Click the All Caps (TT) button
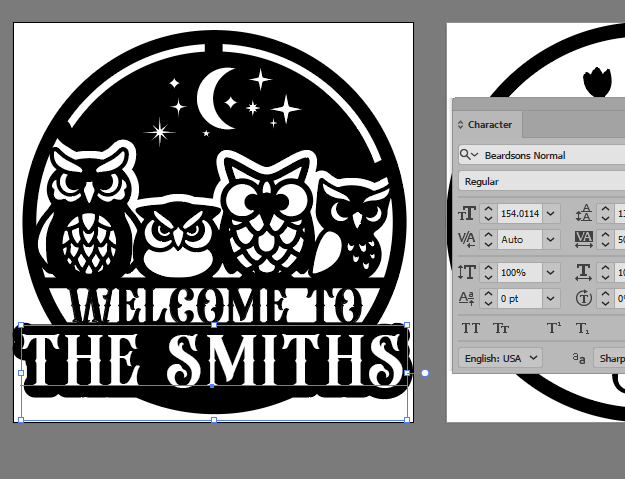This screenshot has height=479, width=625. tap(471, 328)
